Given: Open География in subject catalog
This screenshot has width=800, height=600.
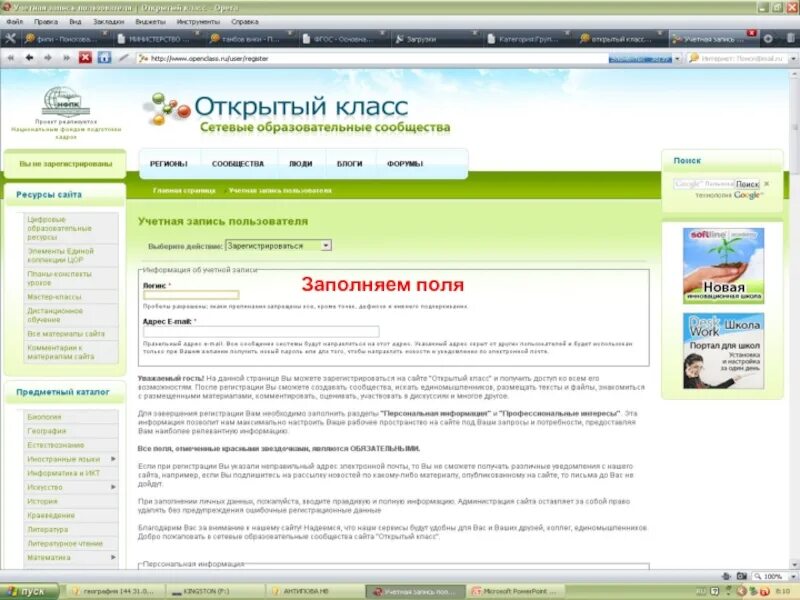Looking at the screenshot, I should 46,431.
